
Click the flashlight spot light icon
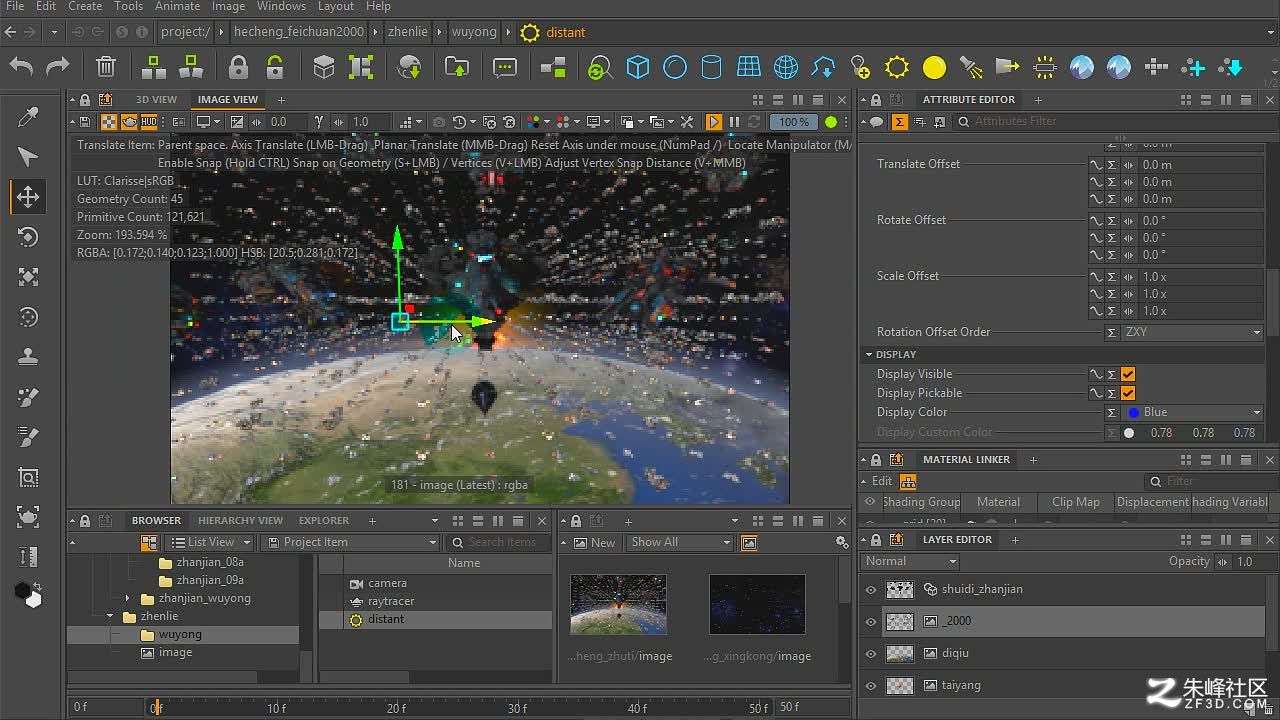click(x=971, y=67)
